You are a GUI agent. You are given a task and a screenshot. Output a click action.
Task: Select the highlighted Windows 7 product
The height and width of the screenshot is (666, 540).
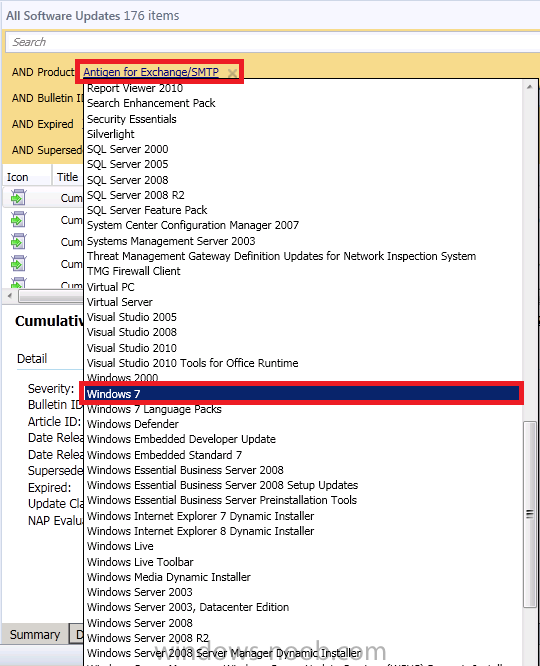pyautogui.click(x=302, y=394)
